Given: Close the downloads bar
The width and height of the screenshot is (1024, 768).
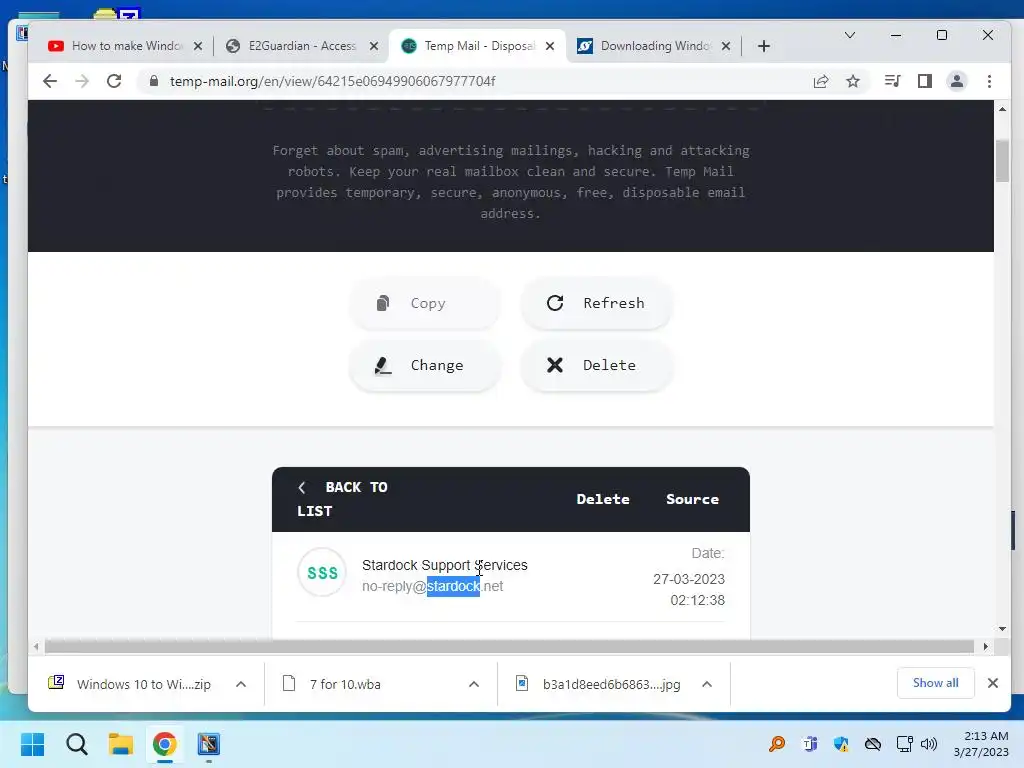Looking at the screenshot, I should pos(993,683).
